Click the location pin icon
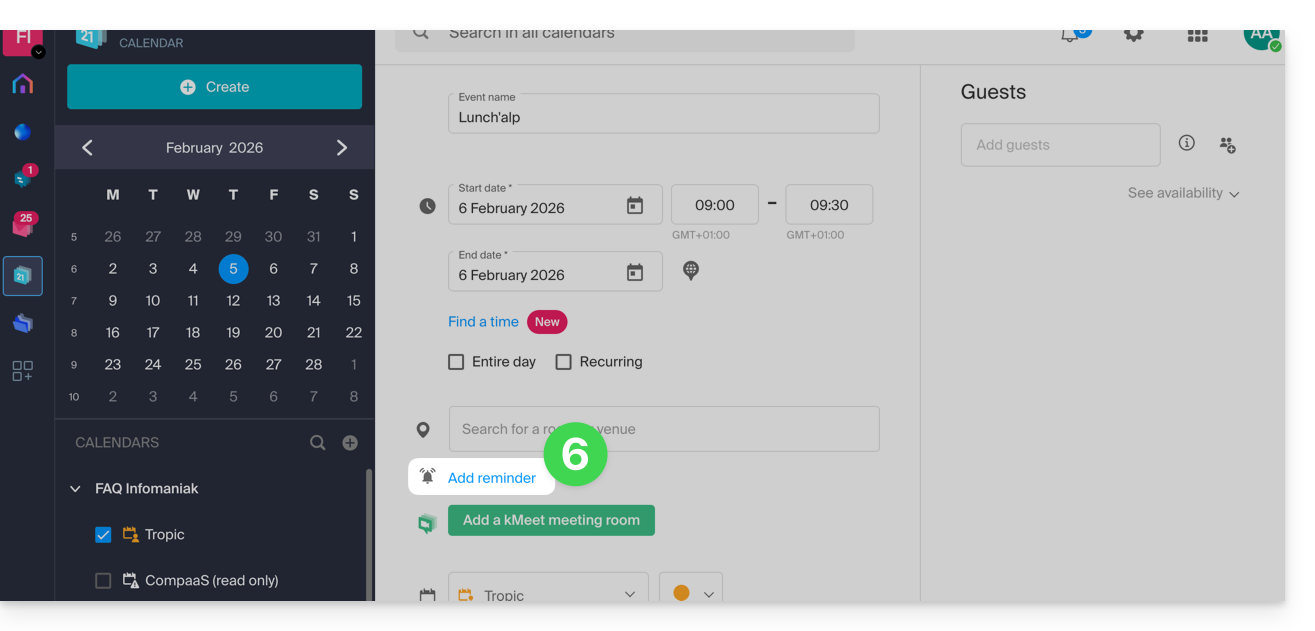The image size is (1315, 631). pyautogui.click(x=423, y=430)
